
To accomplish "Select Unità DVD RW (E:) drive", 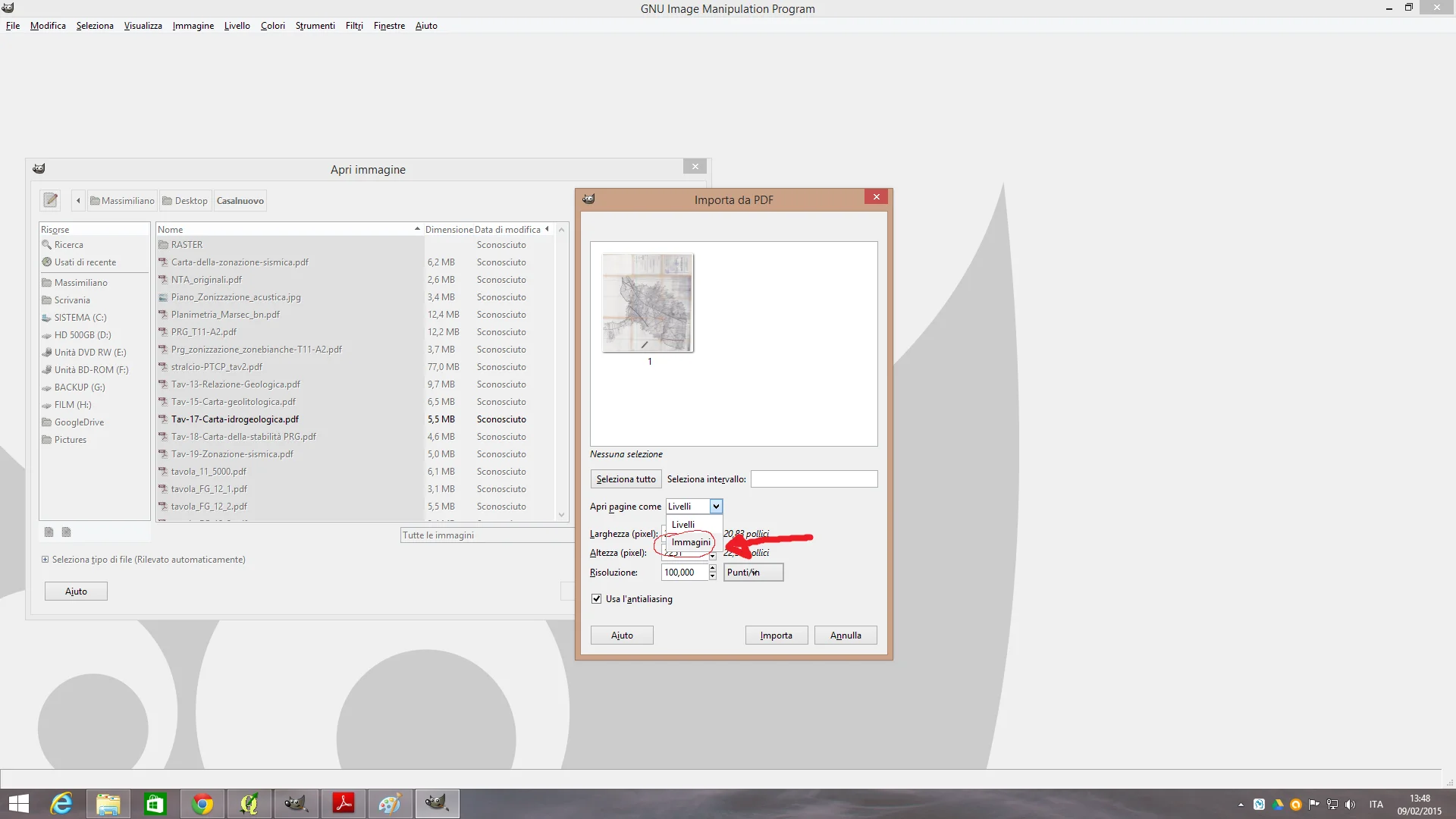I will [90, 353].
